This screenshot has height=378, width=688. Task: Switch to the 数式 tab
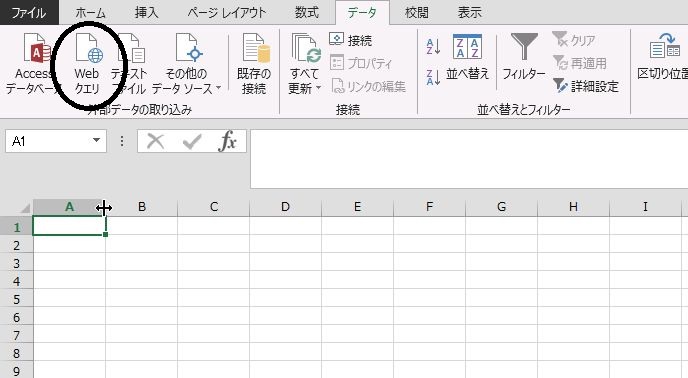tap(306, 12)
